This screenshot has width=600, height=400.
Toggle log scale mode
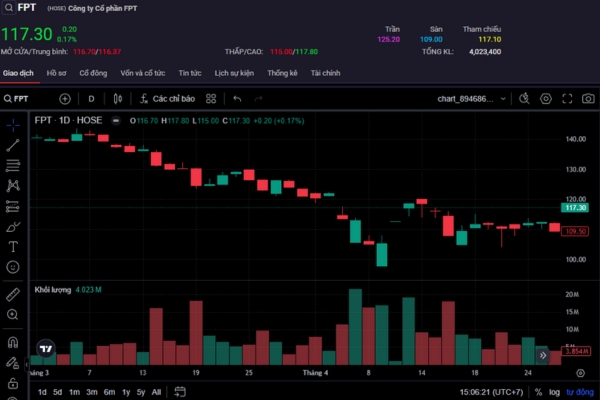554,392
